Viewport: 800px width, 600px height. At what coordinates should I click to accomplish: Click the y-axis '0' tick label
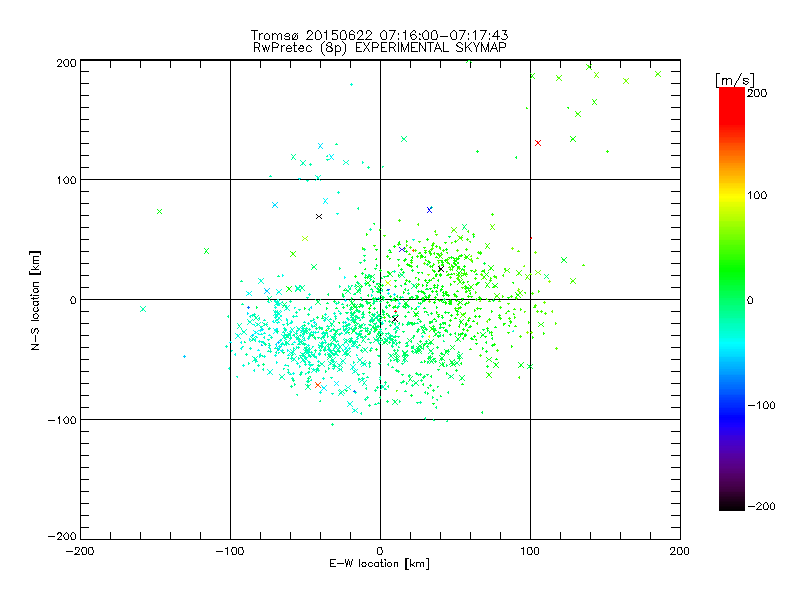(73, 300)
